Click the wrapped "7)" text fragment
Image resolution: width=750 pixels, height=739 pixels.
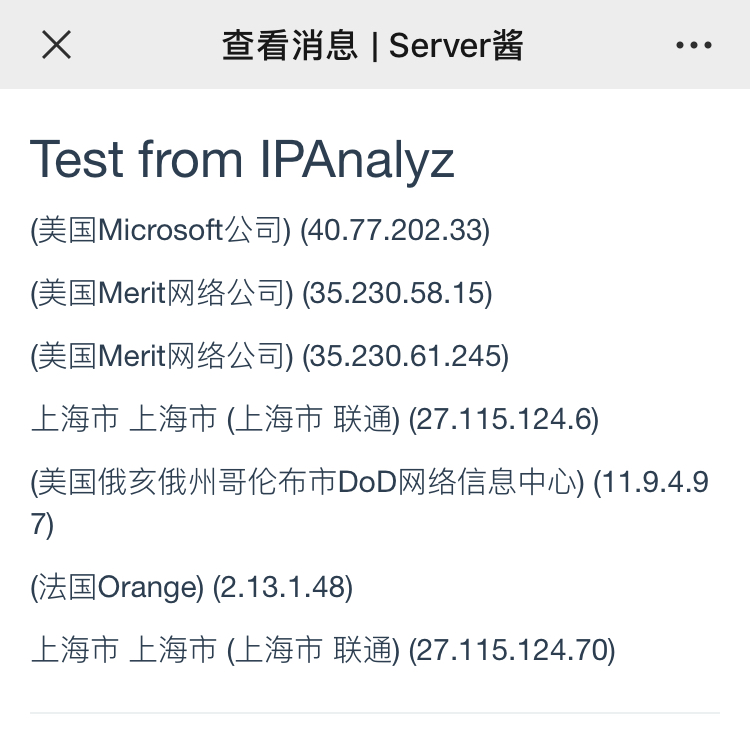click(x=42, y=524)
